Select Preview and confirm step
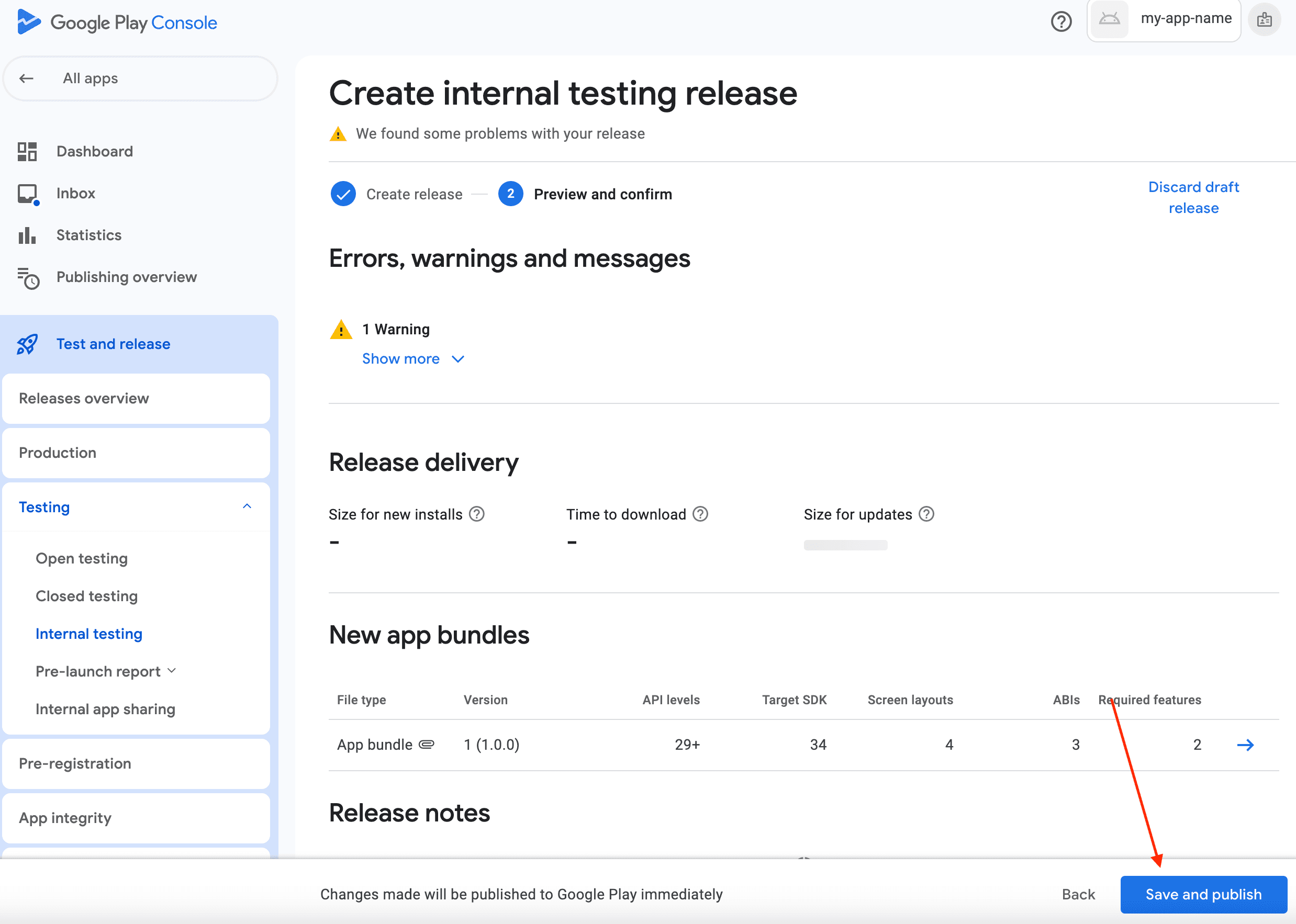1296x924 pixels. pyautogui.click(x=603, y=194)
